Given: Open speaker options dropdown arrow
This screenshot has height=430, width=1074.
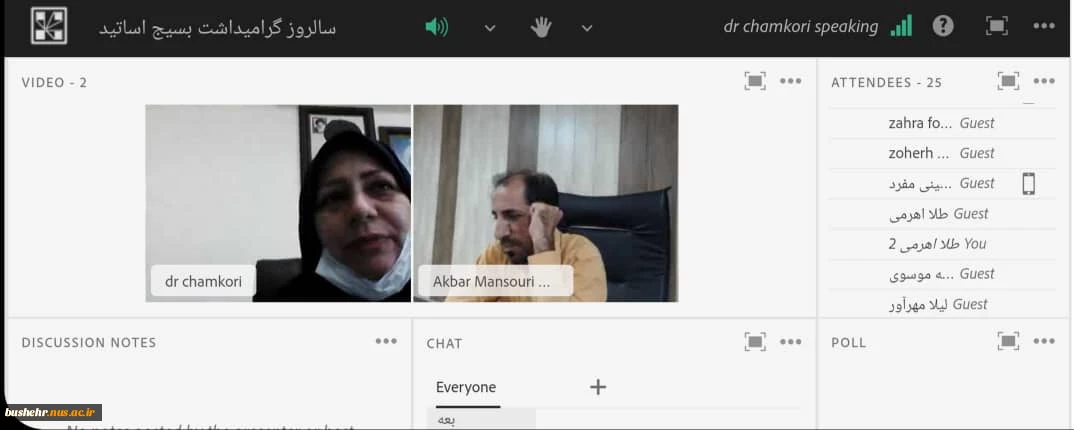Looking at the screenshot, I should pyautogui.click(x=490, y=28).
